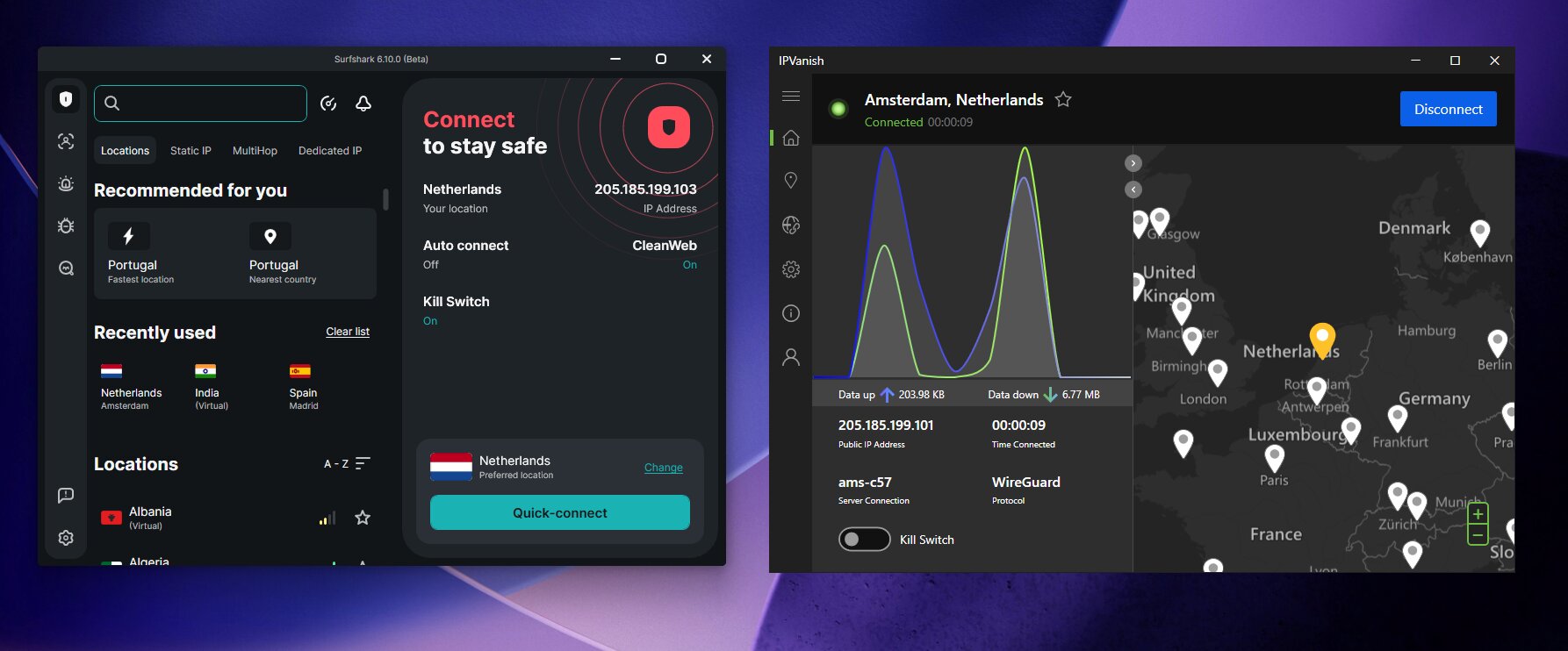
Task: Click the Data down 6.77 MB readout
Action: click(x=1044, y=395)
